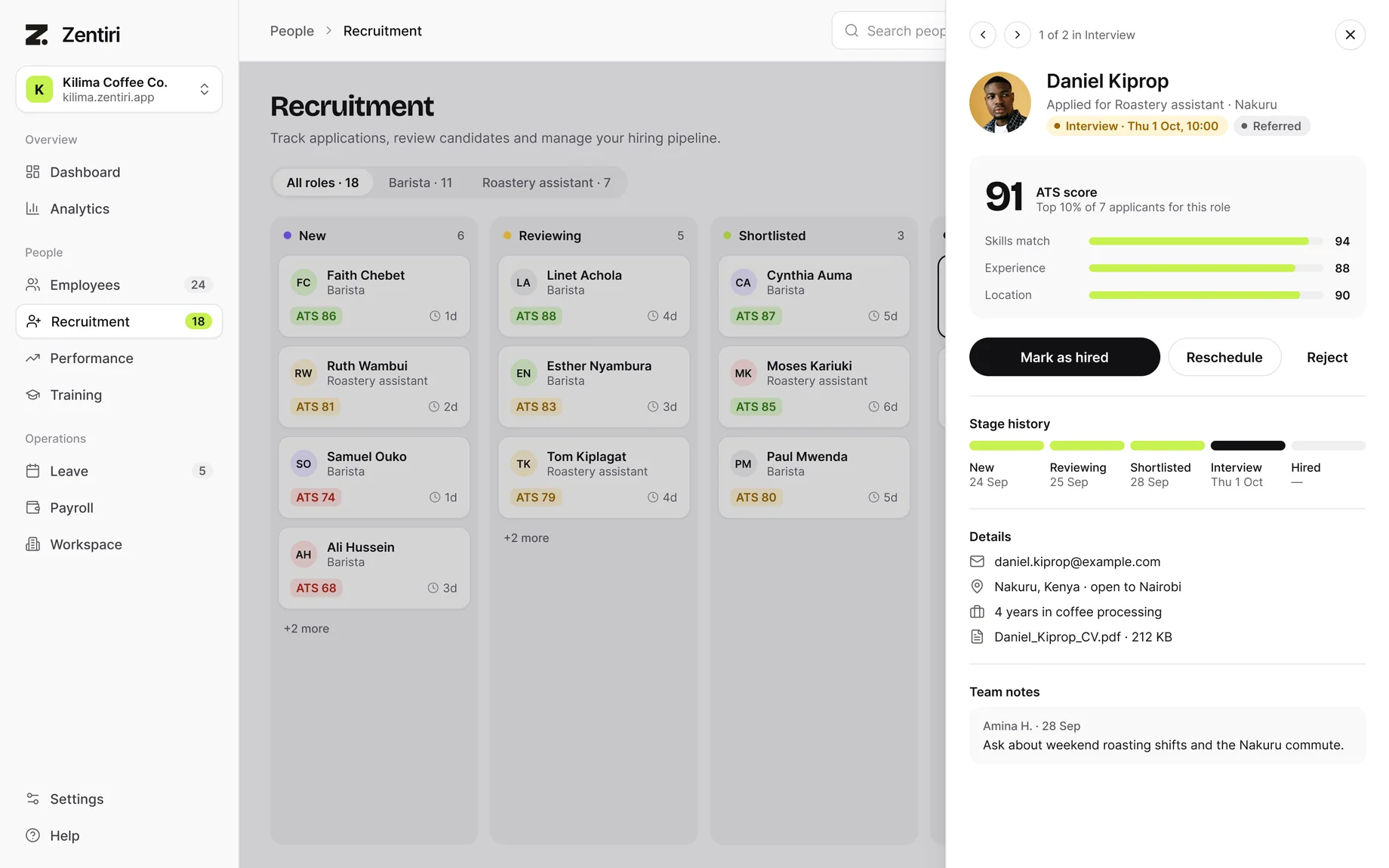Click the Hired stage history bar
This screenshot has height=868, width=1389.
1328,445
